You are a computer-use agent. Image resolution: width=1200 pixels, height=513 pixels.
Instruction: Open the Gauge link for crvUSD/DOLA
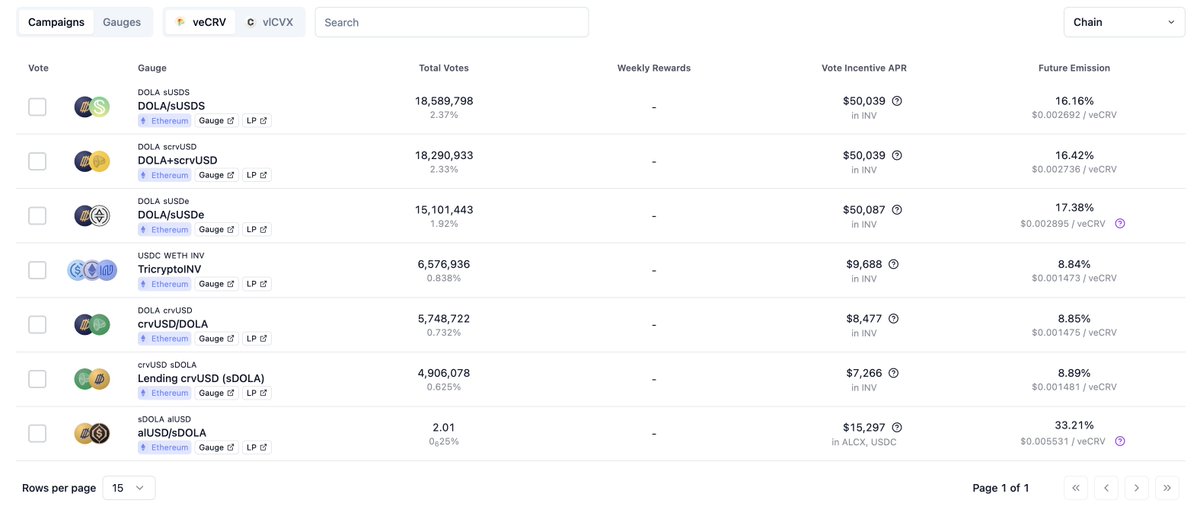click(217, 339)
